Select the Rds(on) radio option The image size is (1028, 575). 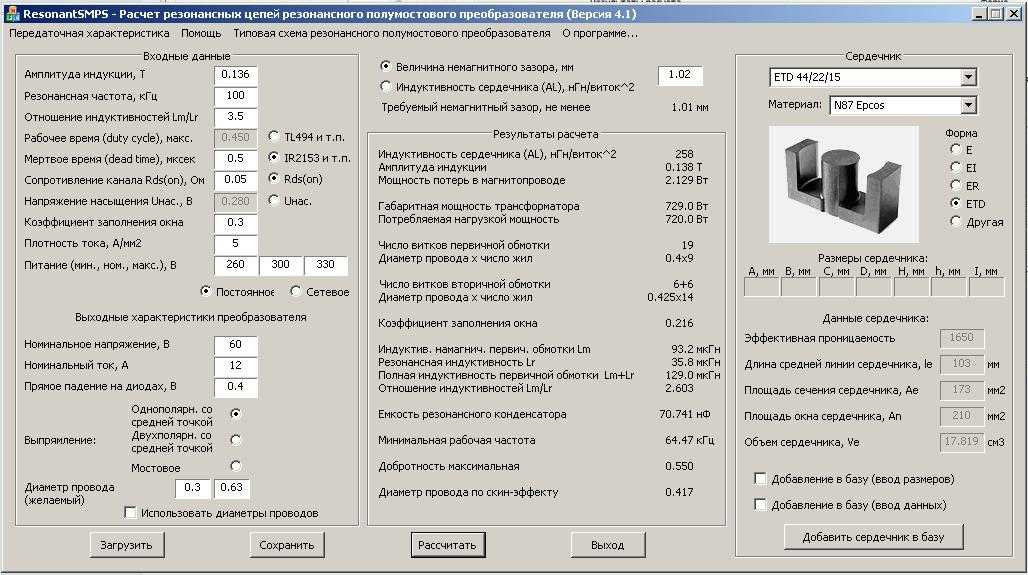tap(273, 178)
